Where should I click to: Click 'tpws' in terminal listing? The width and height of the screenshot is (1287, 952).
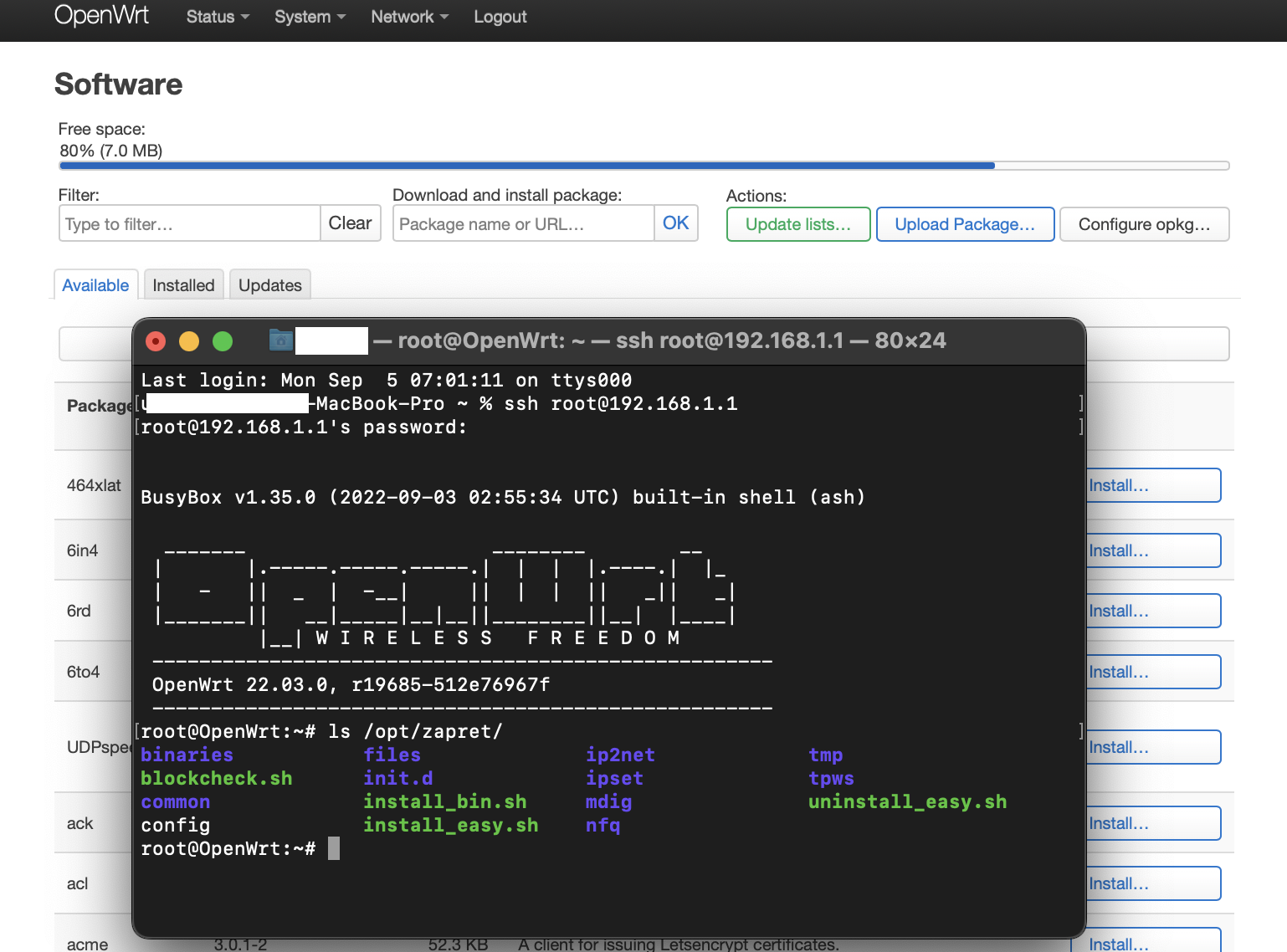pyautogui.click(x=832, y=778)
